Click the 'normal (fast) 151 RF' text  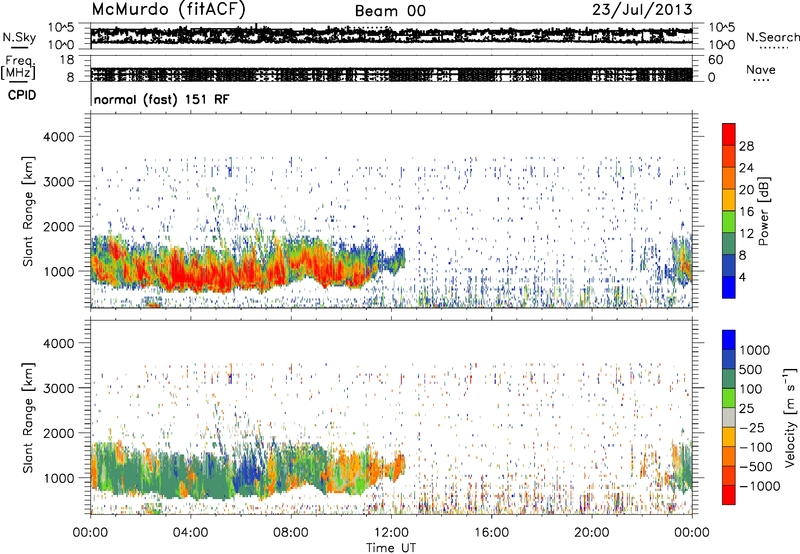pos(161,99)
